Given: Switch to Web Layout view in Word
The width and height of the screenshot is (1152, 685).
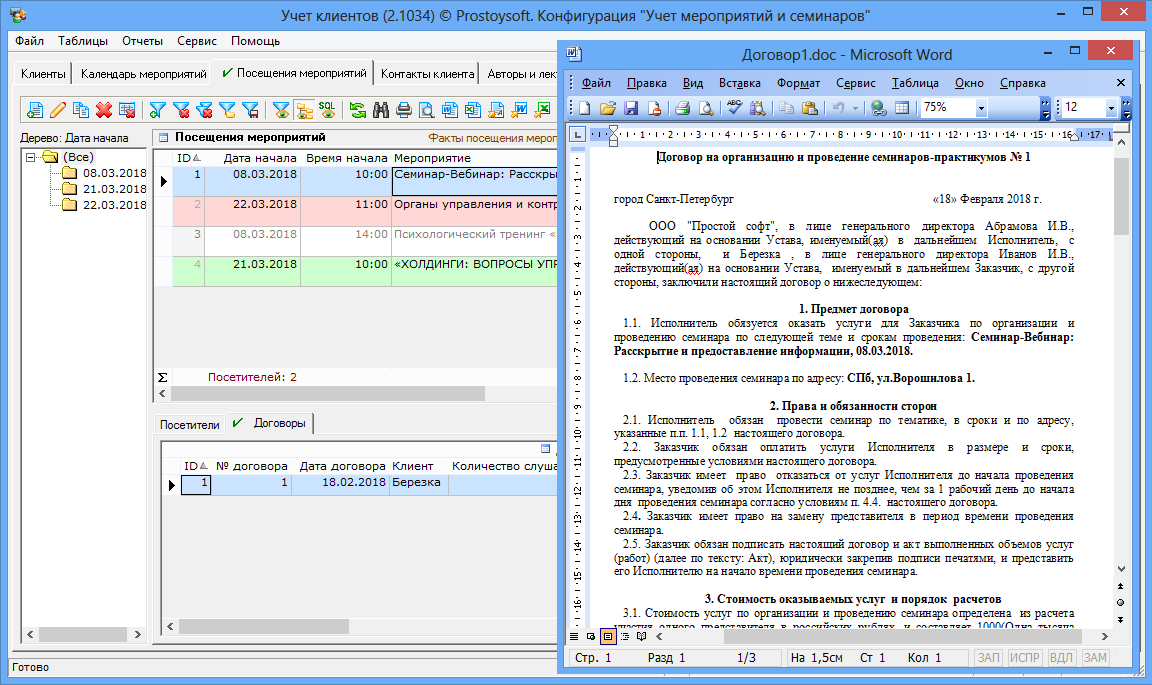Looking at the screenshot, I should click(591, 636).
